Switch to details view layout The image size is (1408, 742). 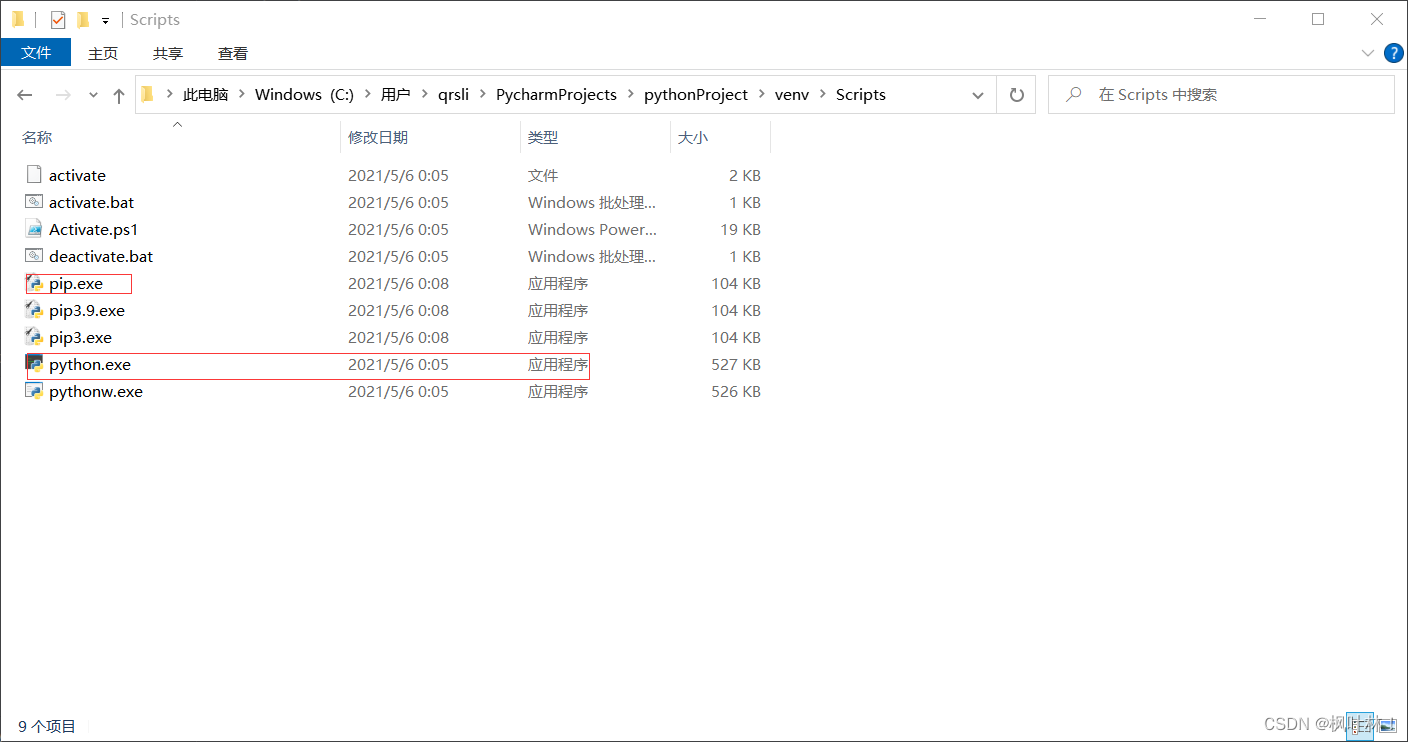pos(1359,724)
